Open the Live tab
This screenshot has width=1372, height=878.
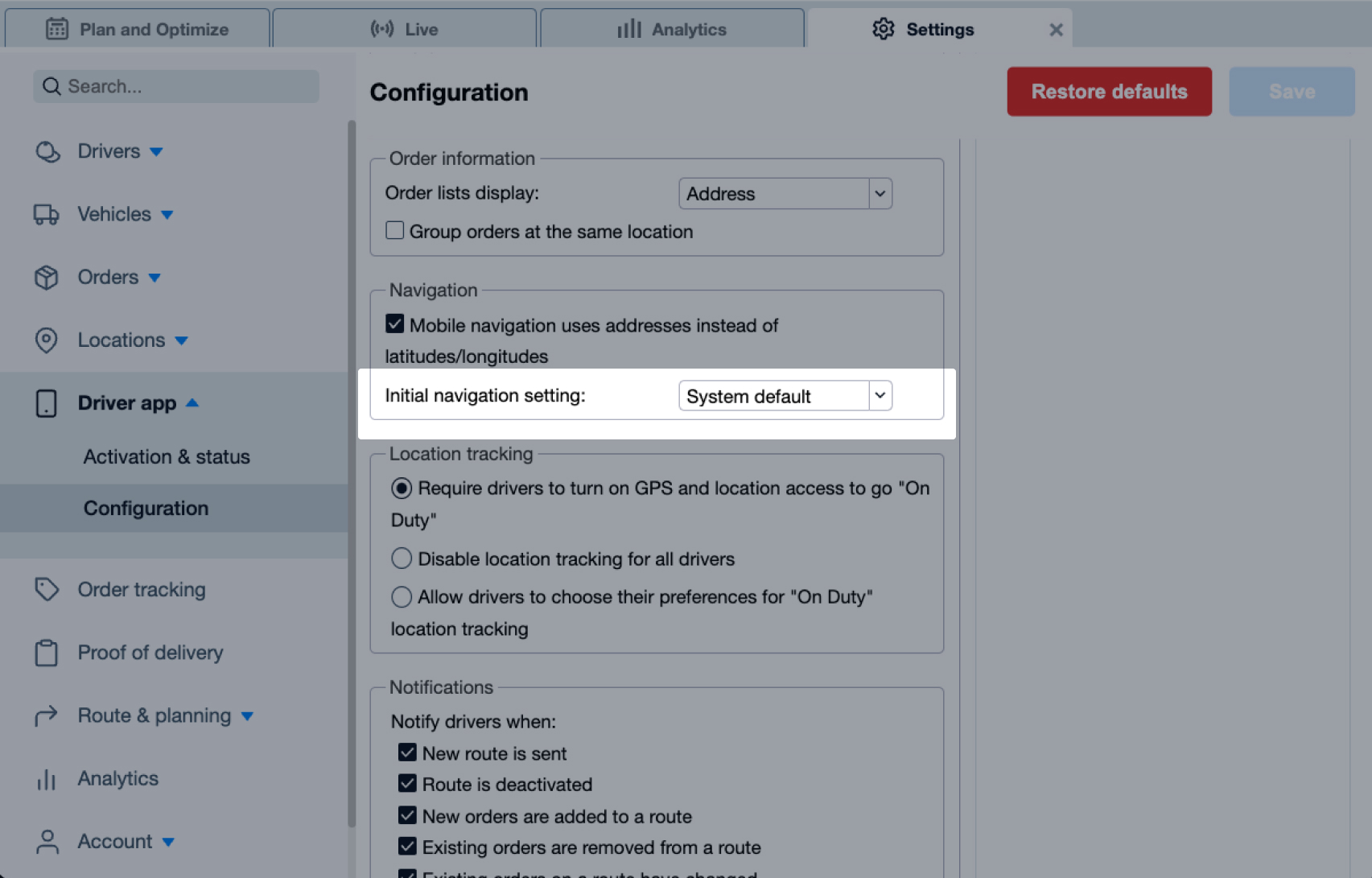pyautogui.click(x=405, y=28)
